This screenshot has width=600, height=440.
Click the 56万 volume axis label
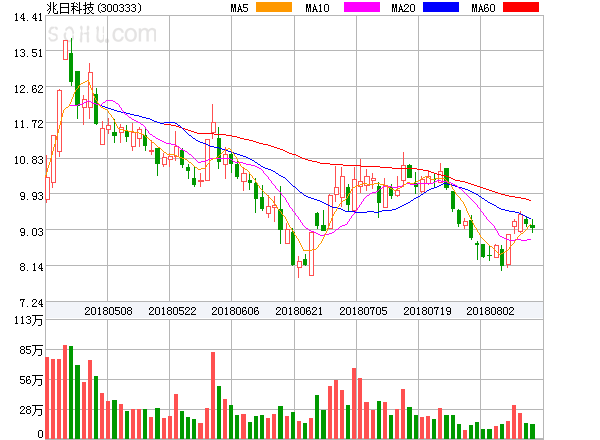[31, 380]
